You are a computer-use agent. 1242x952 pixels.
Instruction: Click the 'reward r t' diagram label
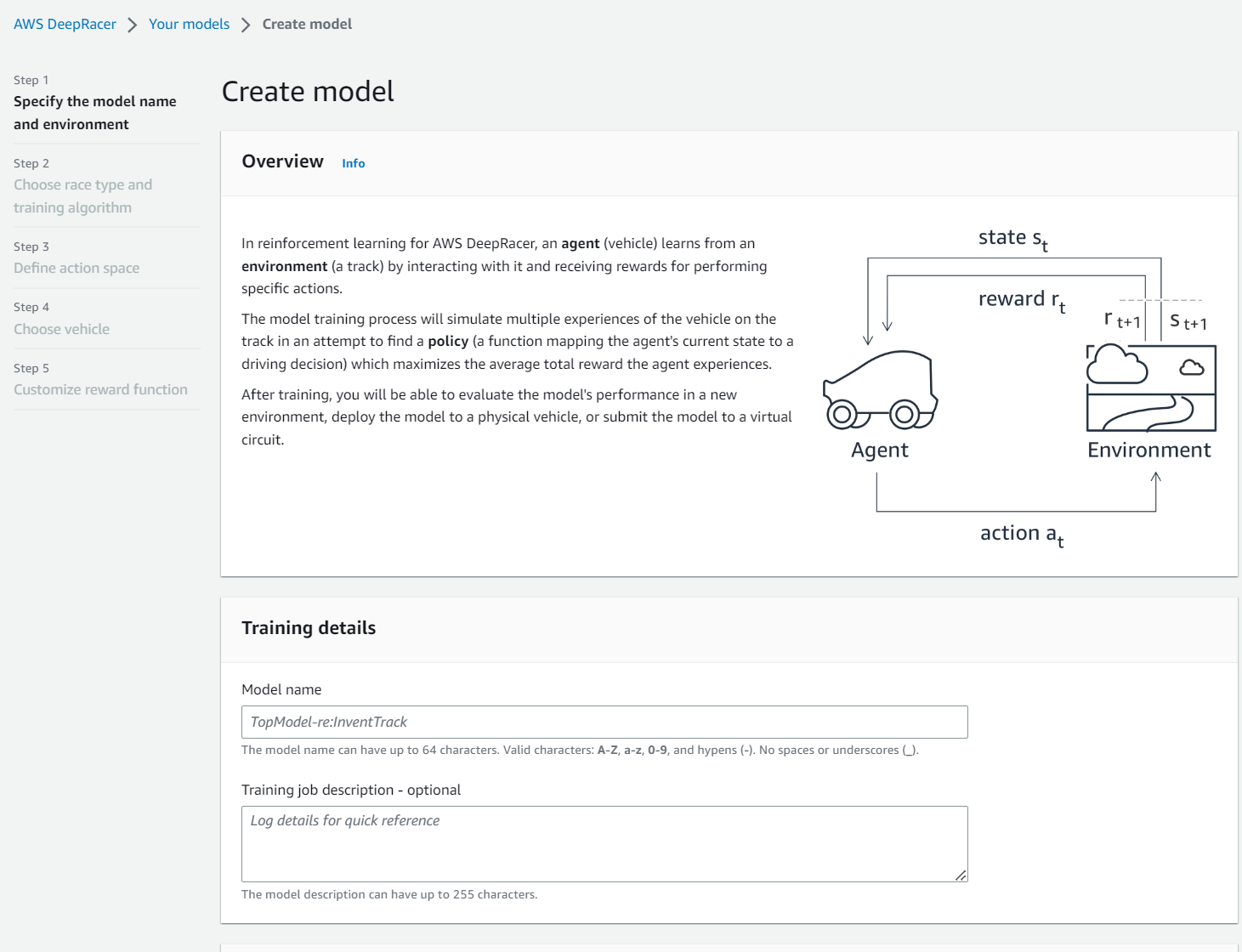tap(1022, 301)
